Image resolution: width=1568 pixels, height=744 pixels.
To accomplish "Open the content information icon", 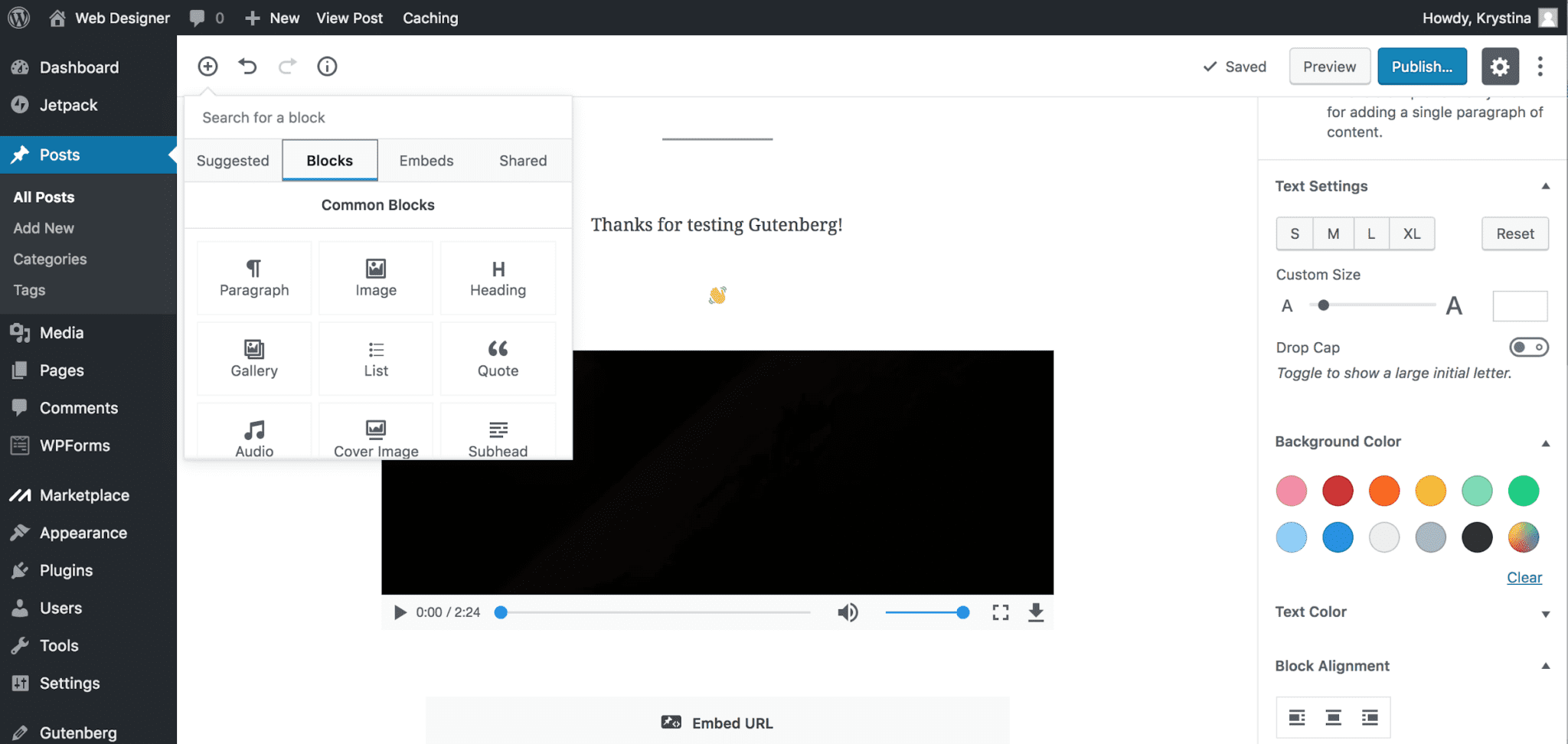I will click(327, 67).
